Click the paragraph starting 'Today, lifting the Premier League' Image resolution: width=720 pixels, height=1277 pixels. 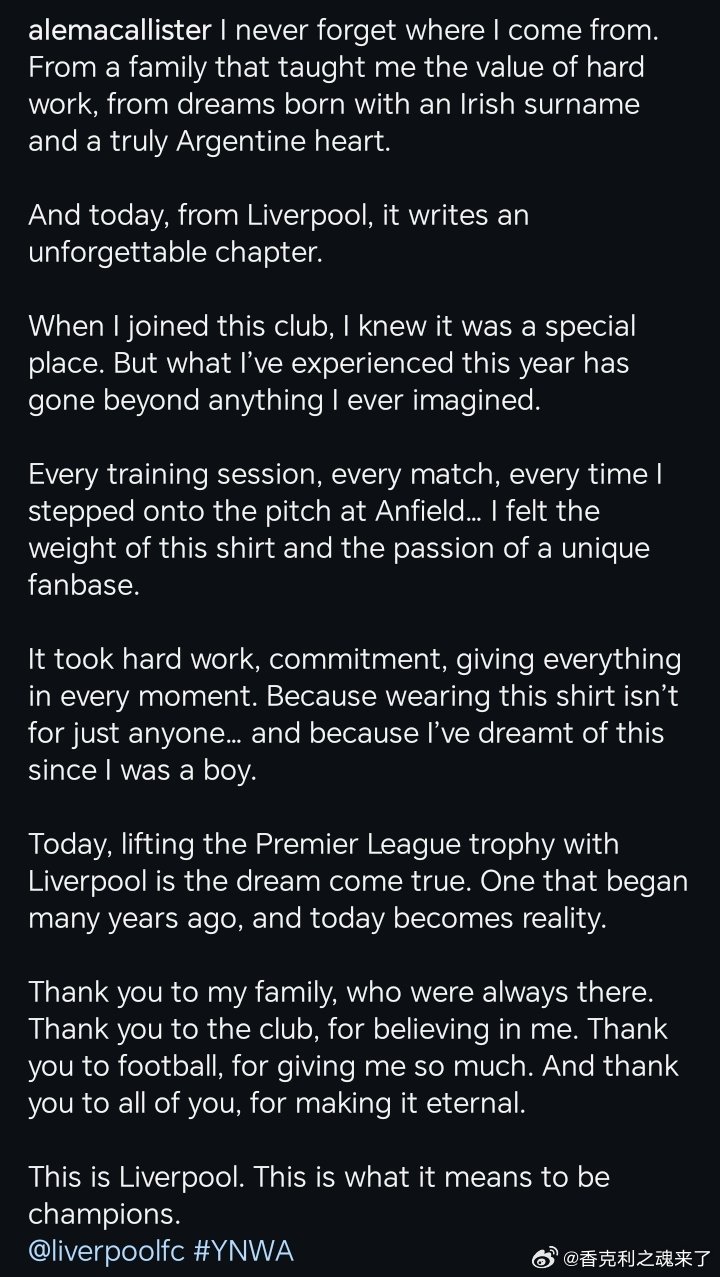coord(358,880)
